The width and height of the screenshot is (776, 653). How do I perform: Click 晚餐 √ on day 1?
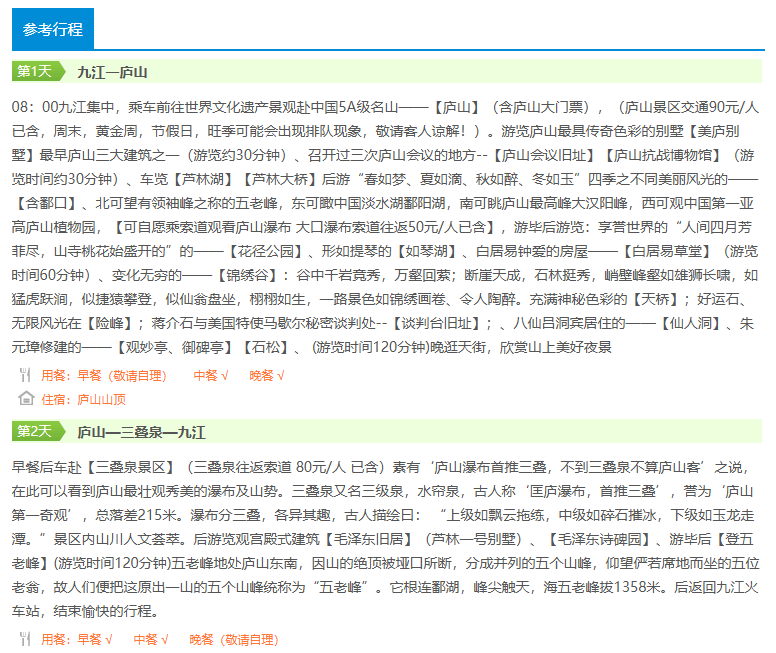point(267,376)
